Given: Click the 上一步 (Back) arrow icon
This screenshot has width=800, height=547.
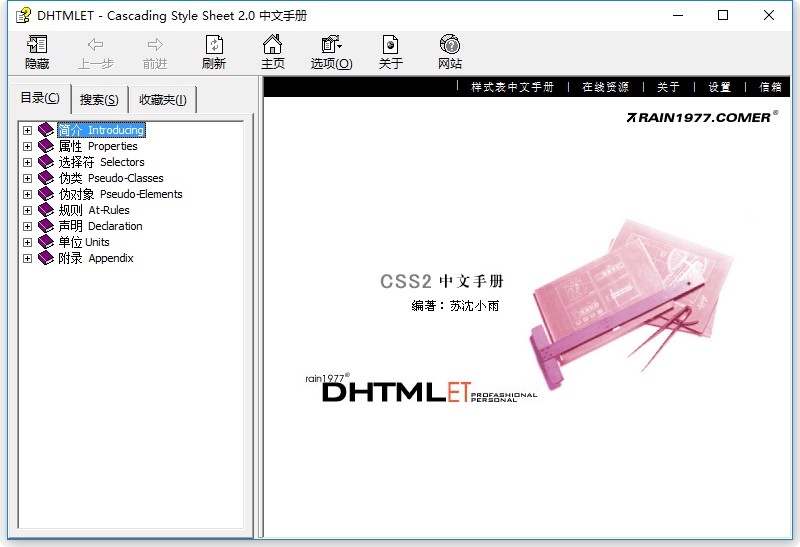Looking at the screenshot, I should click(95, 45).
